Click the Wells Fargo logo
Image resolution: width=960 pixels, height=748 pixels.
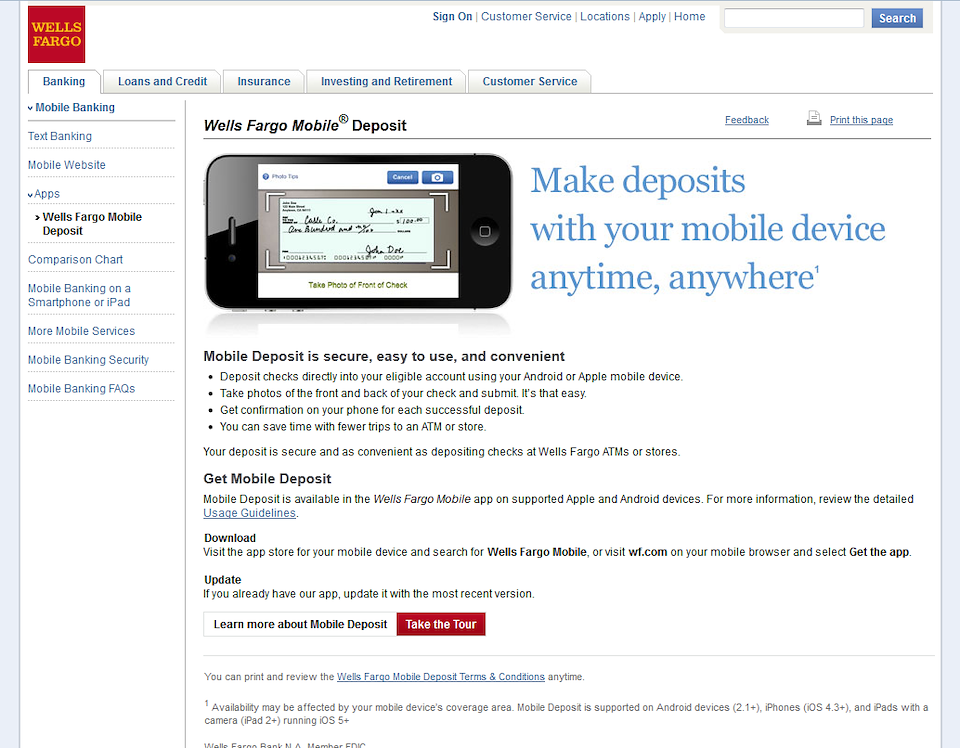point(56,34)
